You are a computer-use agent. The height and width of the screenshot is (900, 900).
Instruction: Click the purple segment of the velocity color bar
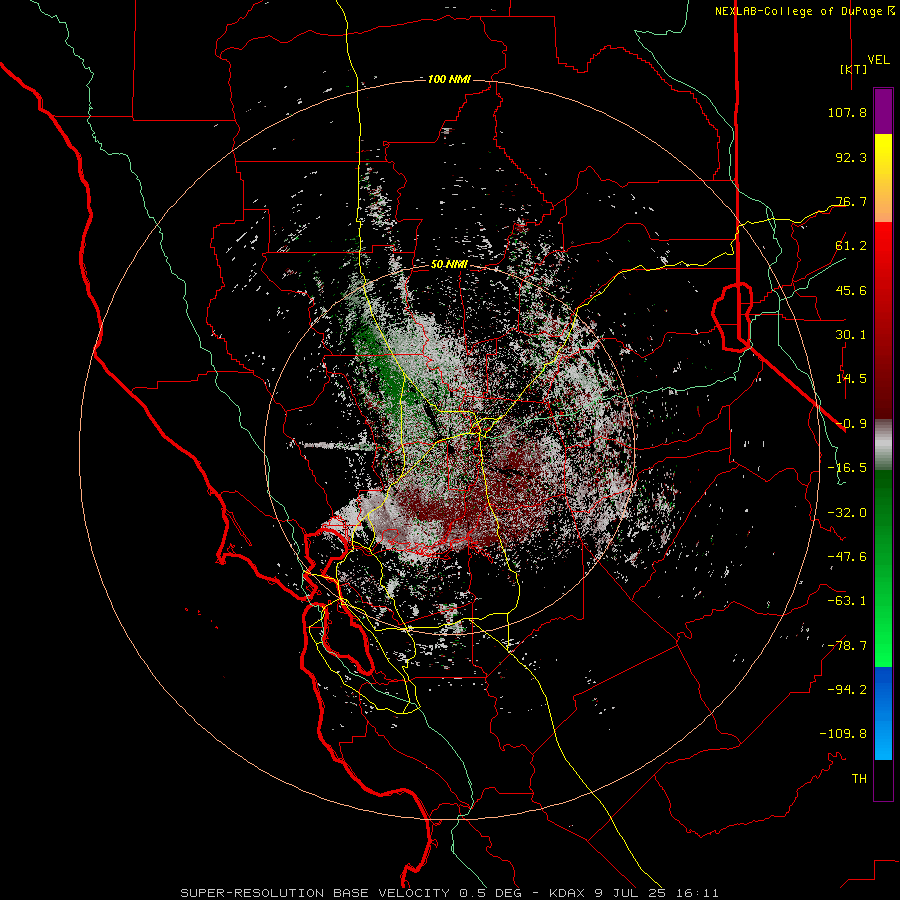pyautogui.click(x=883, y=111)
